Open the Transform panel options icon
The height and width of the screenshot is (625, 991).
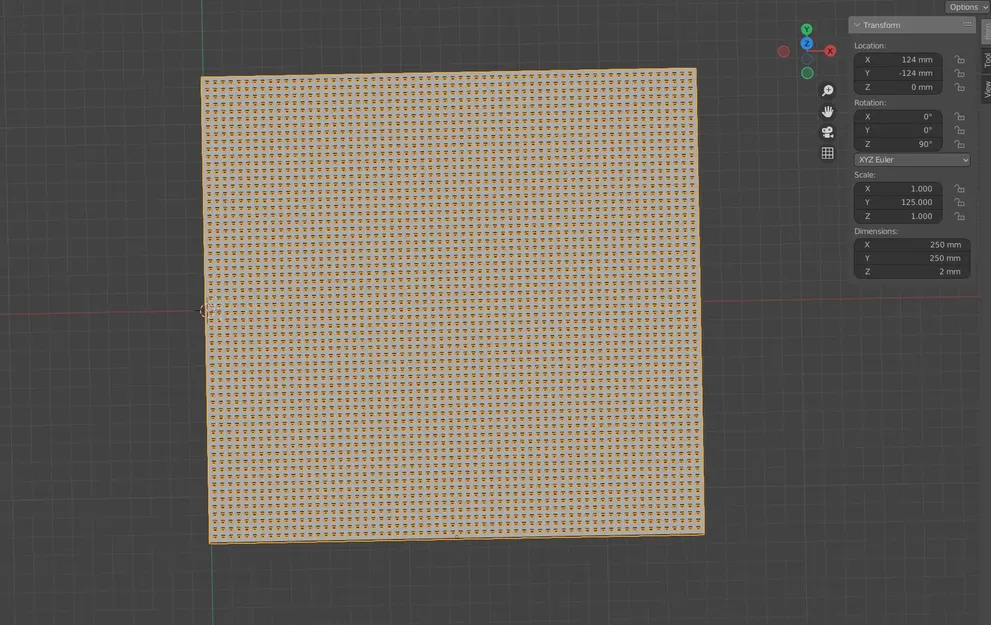pos(966,24)
